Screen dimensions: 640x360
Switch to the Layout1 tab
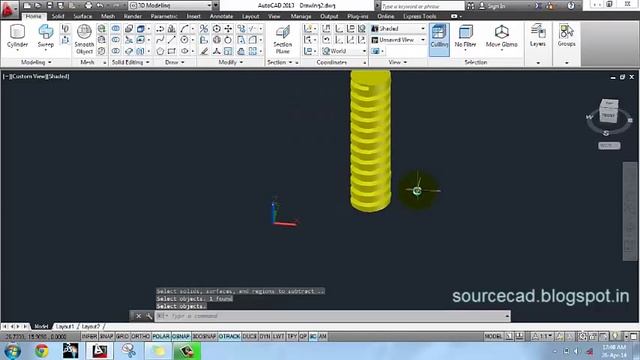(64, 327)
